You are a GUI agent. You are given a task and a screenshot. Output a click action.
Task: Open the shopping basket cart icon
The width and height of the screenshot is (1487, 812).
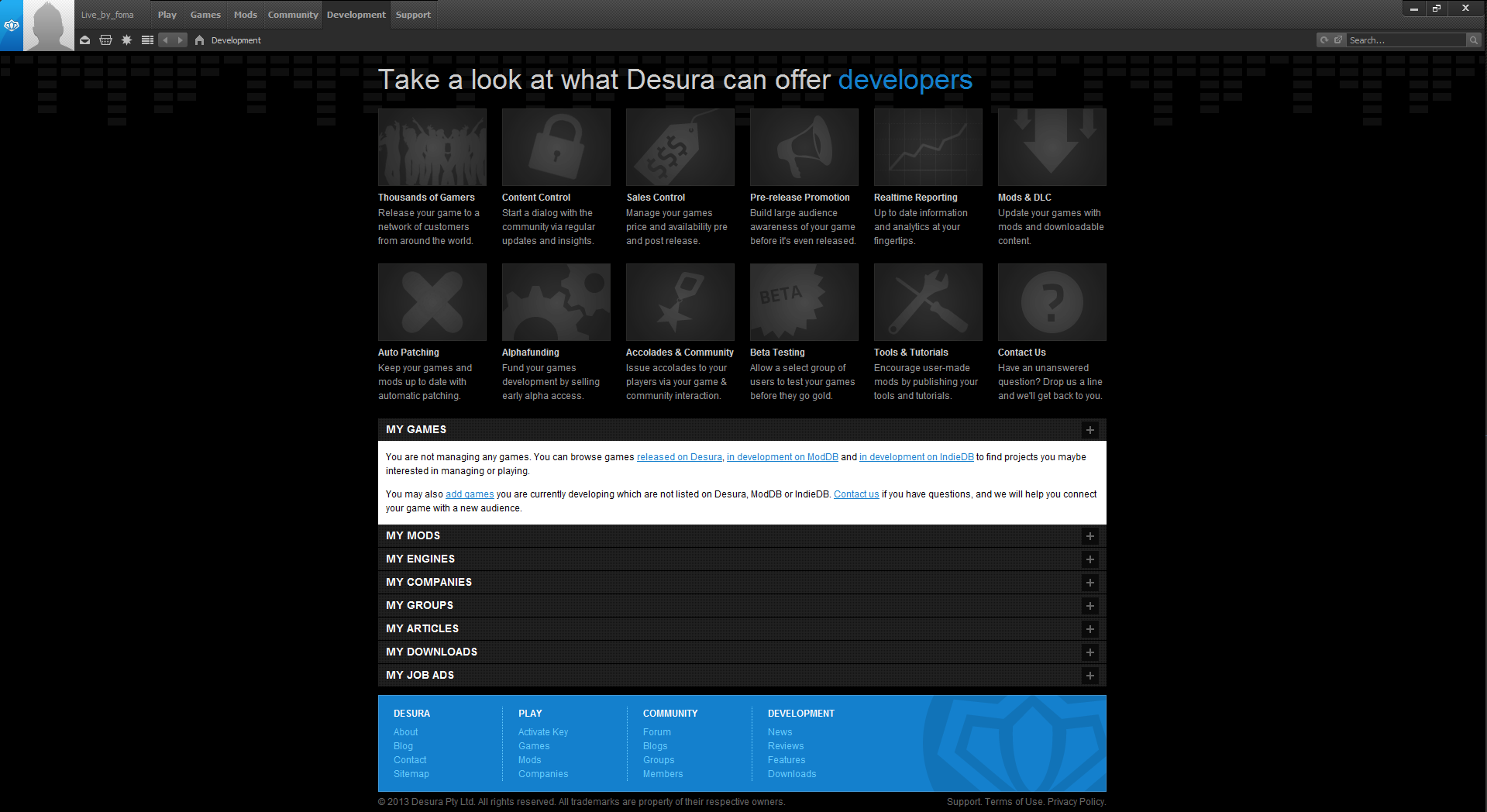tap(106, 40)
